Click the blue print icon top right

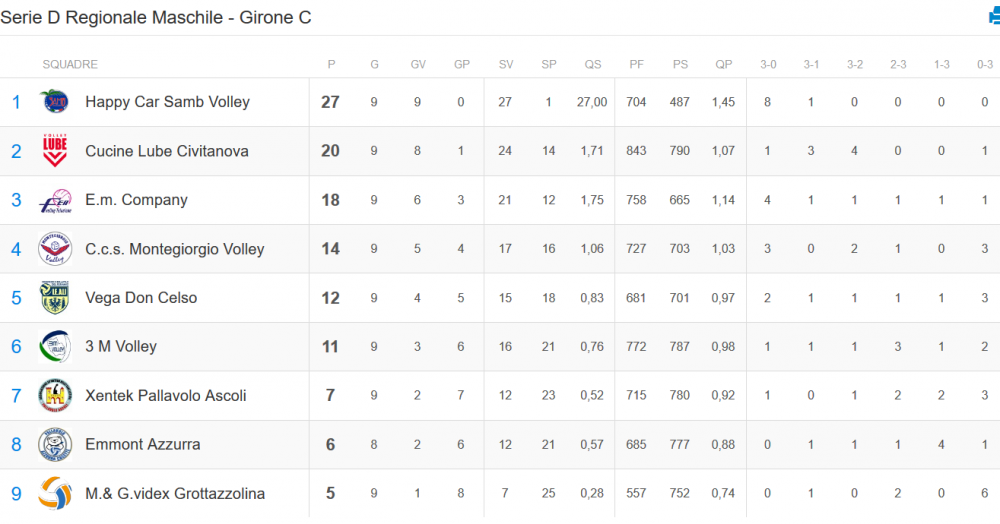click(x=994, y=17)
